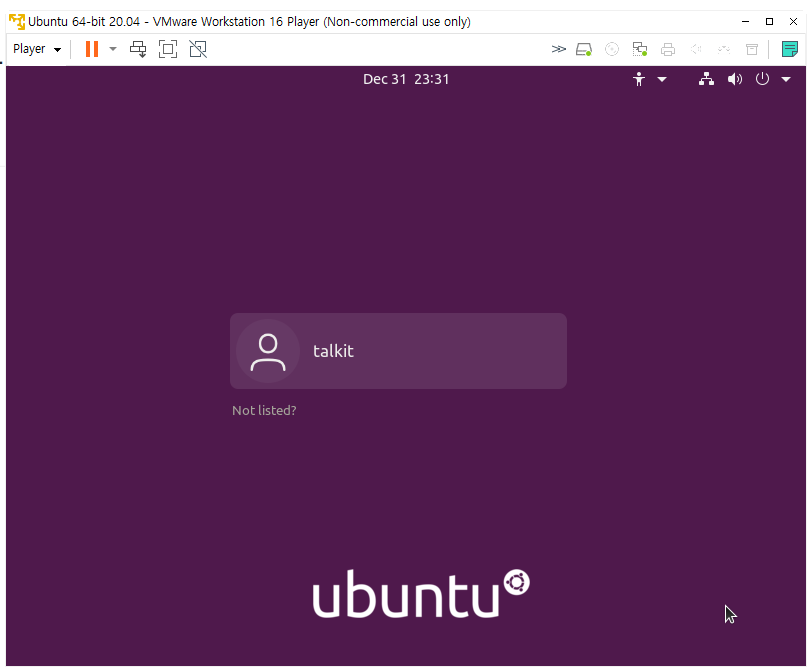The image size is (810, 672).
Task: Click the Ubuntu power icon
Action: click(762, 79)
